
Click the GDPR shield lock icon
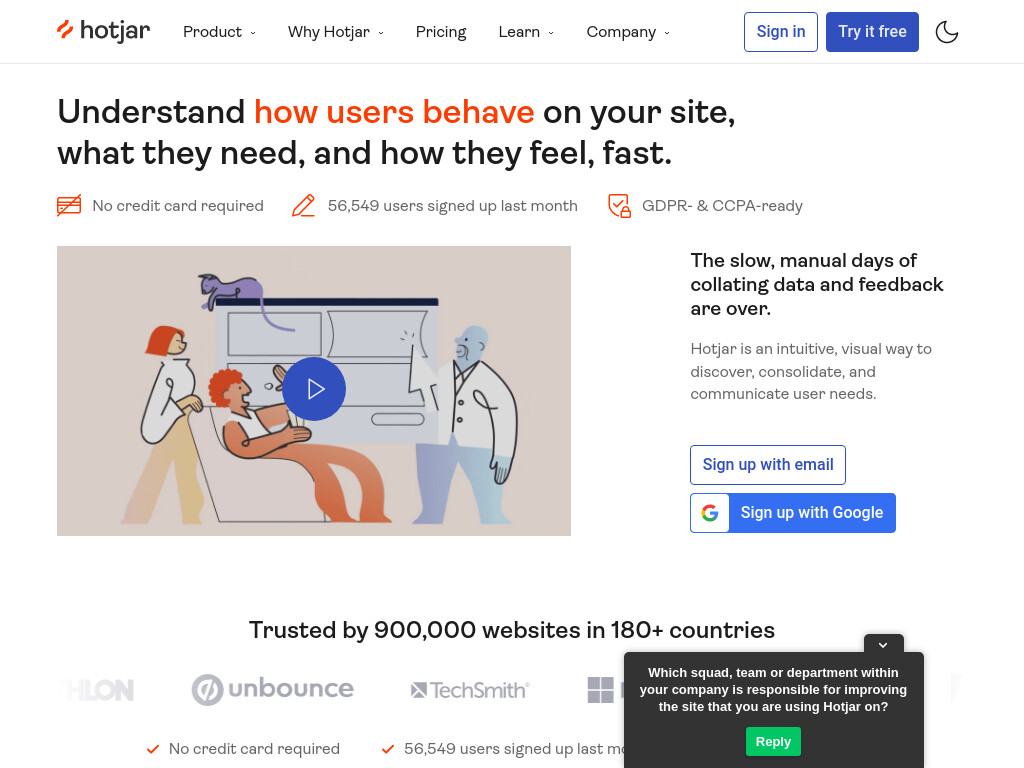point(619,206)
